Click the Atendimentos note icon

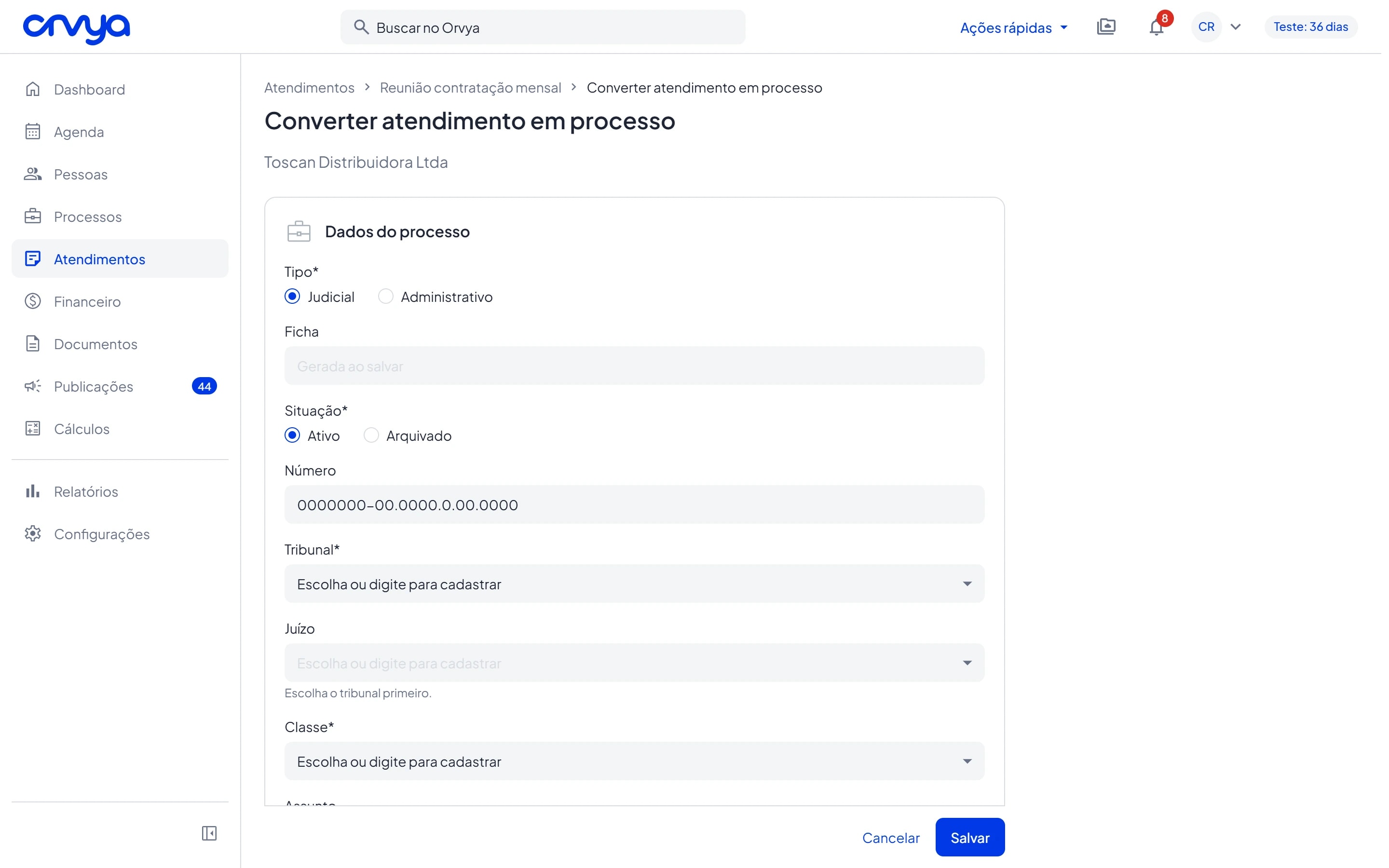(x=33, y=259)
